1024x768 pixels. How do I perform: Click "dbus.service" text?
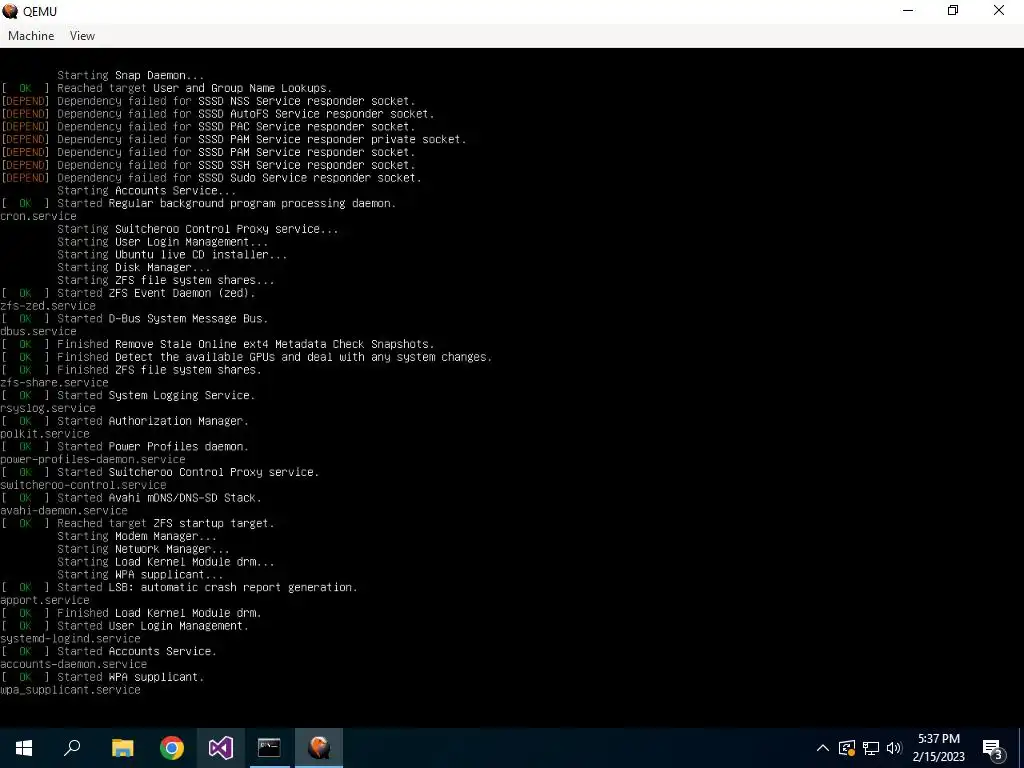pyautogui.click(x=39, y=331)
